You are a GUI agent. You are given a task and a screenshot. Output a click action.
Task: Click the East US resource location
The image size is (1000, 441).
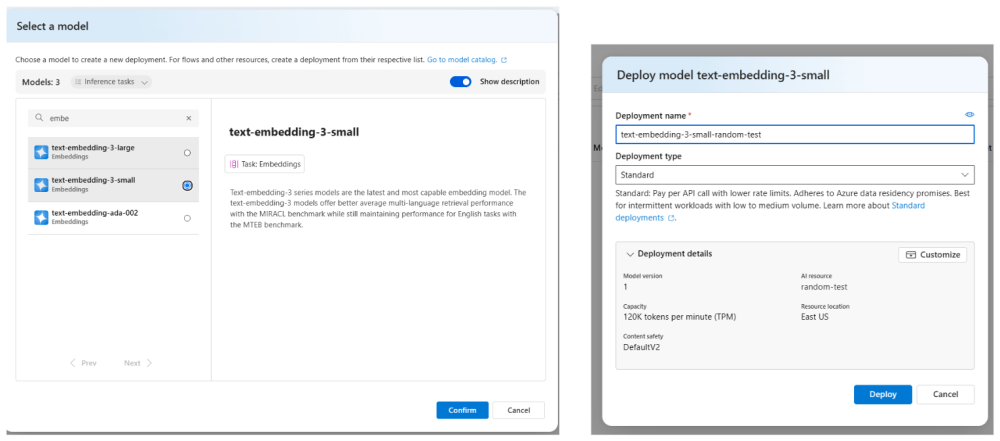coord(814,317)
